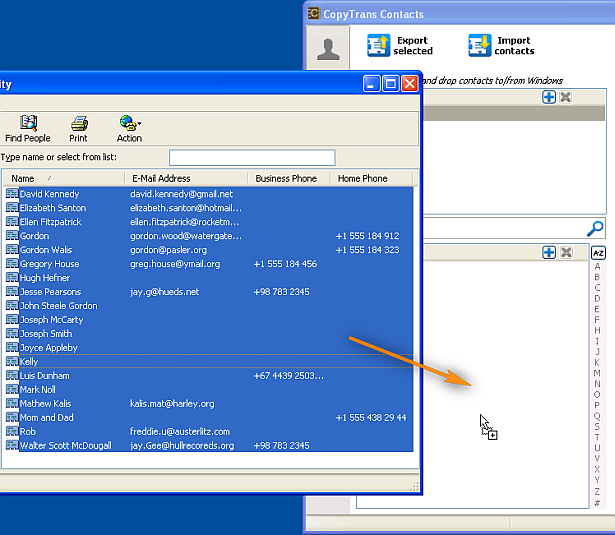The height and width of the screenshot is (535, 615).
Task: Click email freddie.u@austerlitz.com
Action: [180, 431]
